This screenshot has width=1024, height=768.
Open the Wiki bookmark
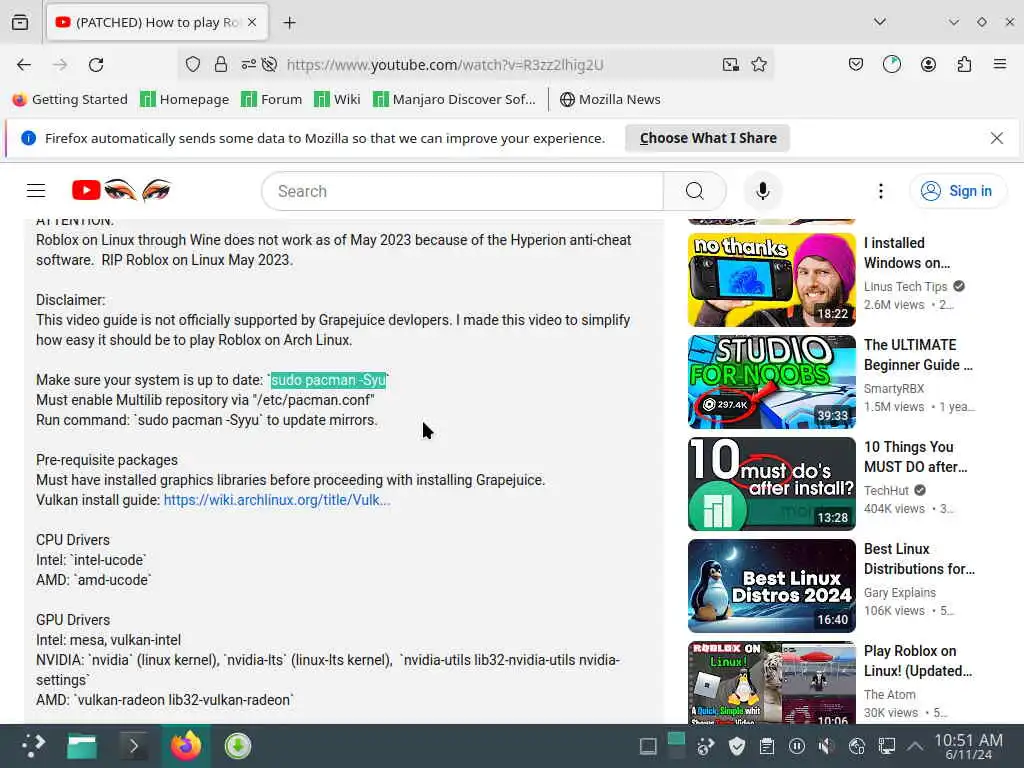337,99
